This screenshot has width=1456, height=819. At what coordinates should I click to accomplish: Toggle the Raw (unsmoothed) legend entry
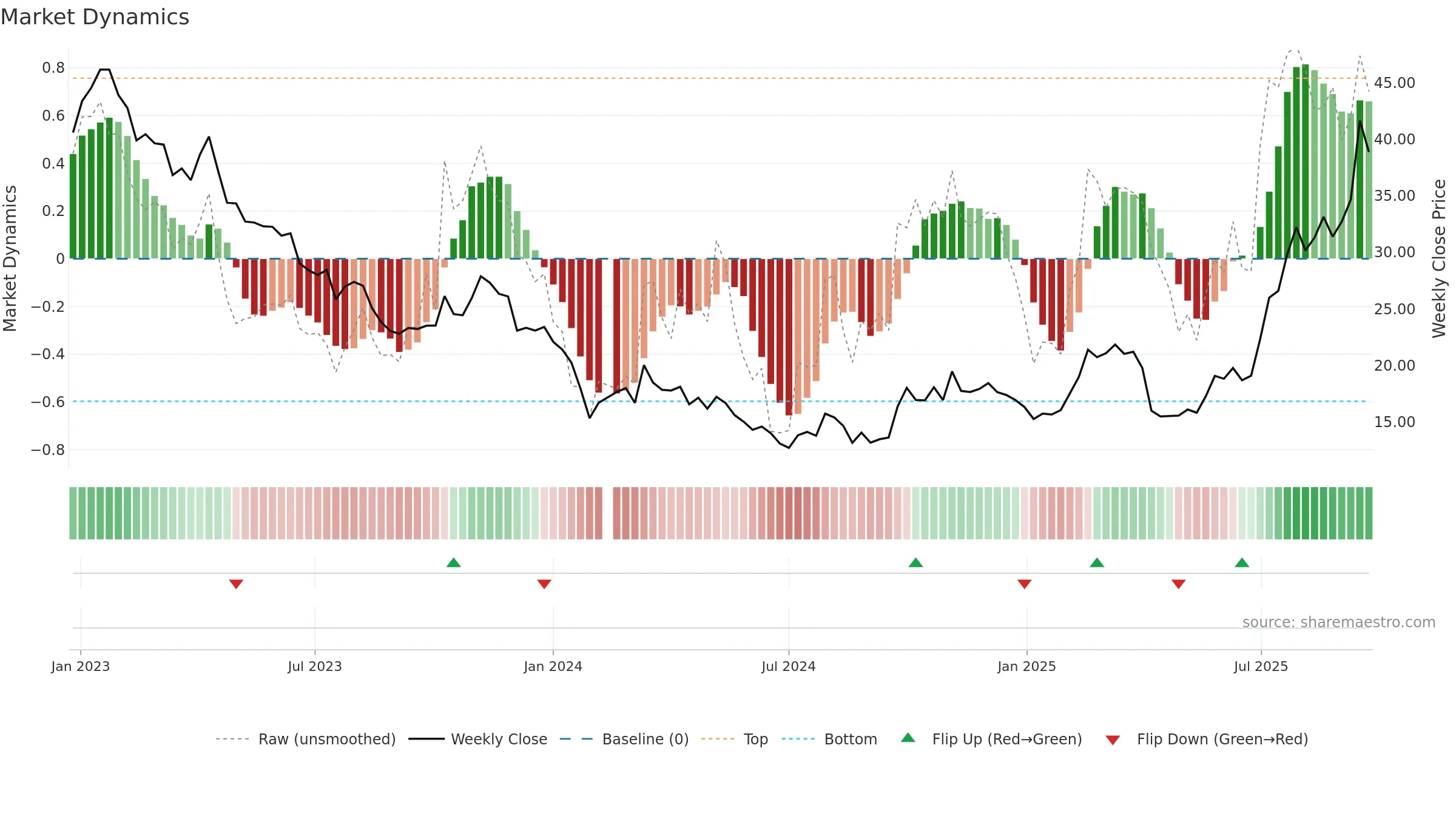coord(306,739)
